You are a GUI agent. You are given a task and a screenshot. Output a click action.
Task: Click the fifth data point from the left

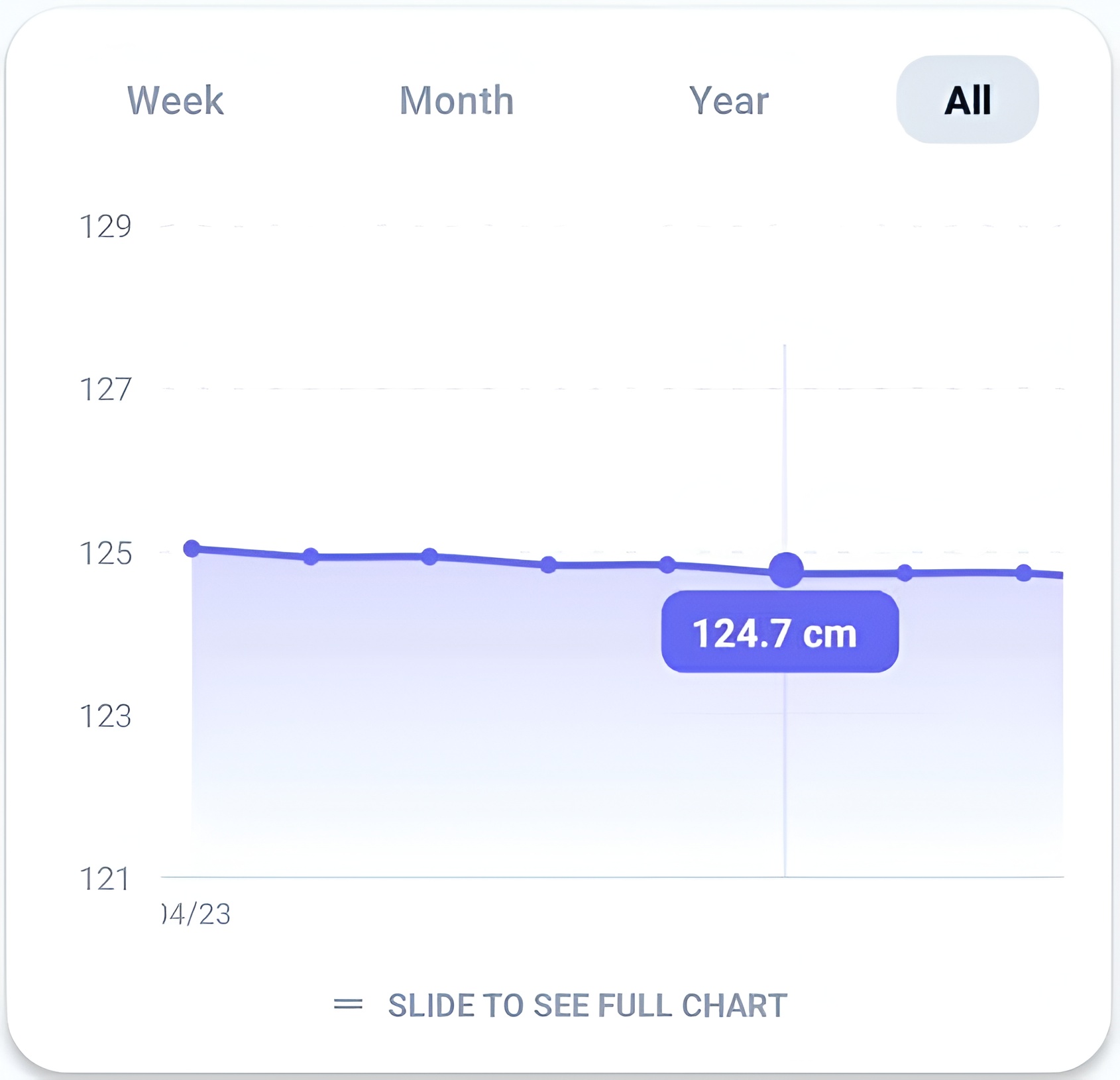[667, 565]
